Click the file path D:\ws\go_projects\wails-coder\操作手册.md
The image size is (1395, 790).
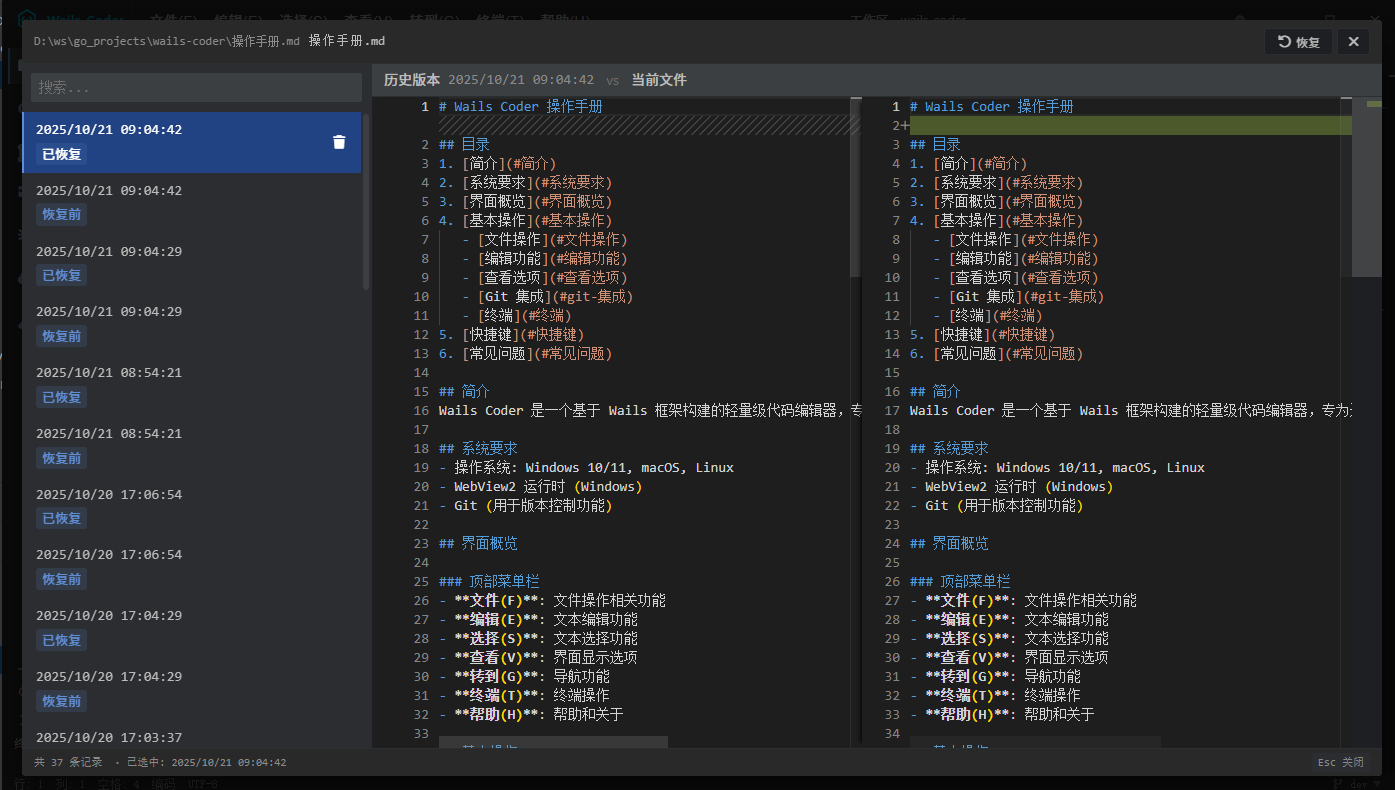(167, 41)
